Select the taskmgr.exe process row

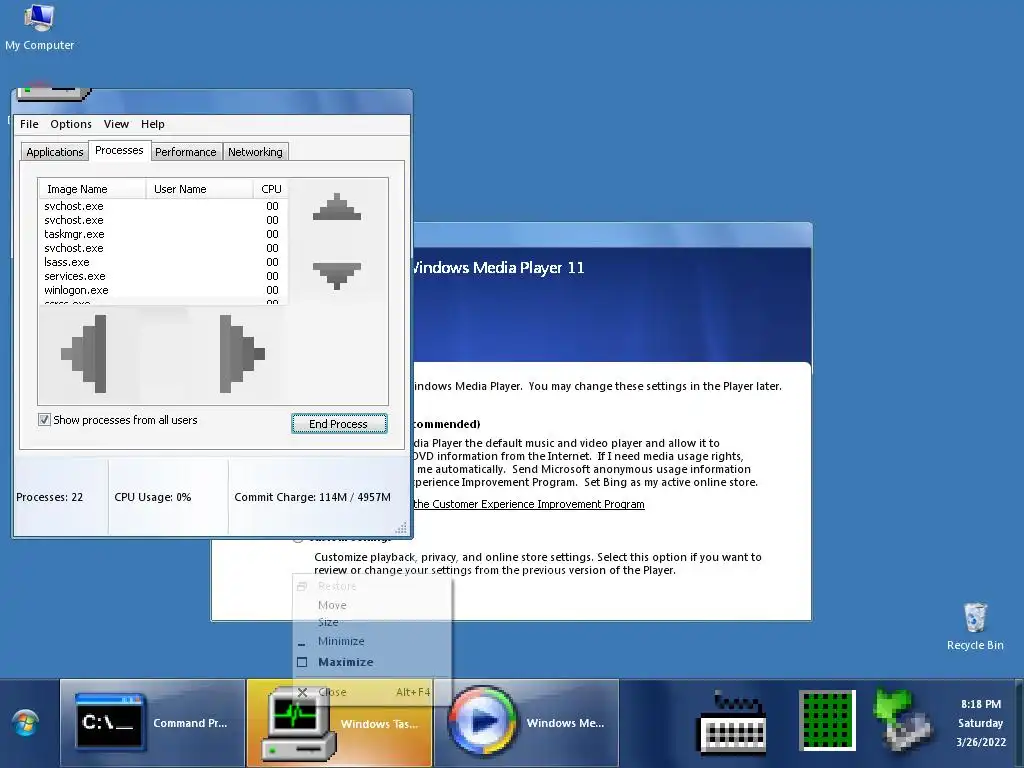163,234
